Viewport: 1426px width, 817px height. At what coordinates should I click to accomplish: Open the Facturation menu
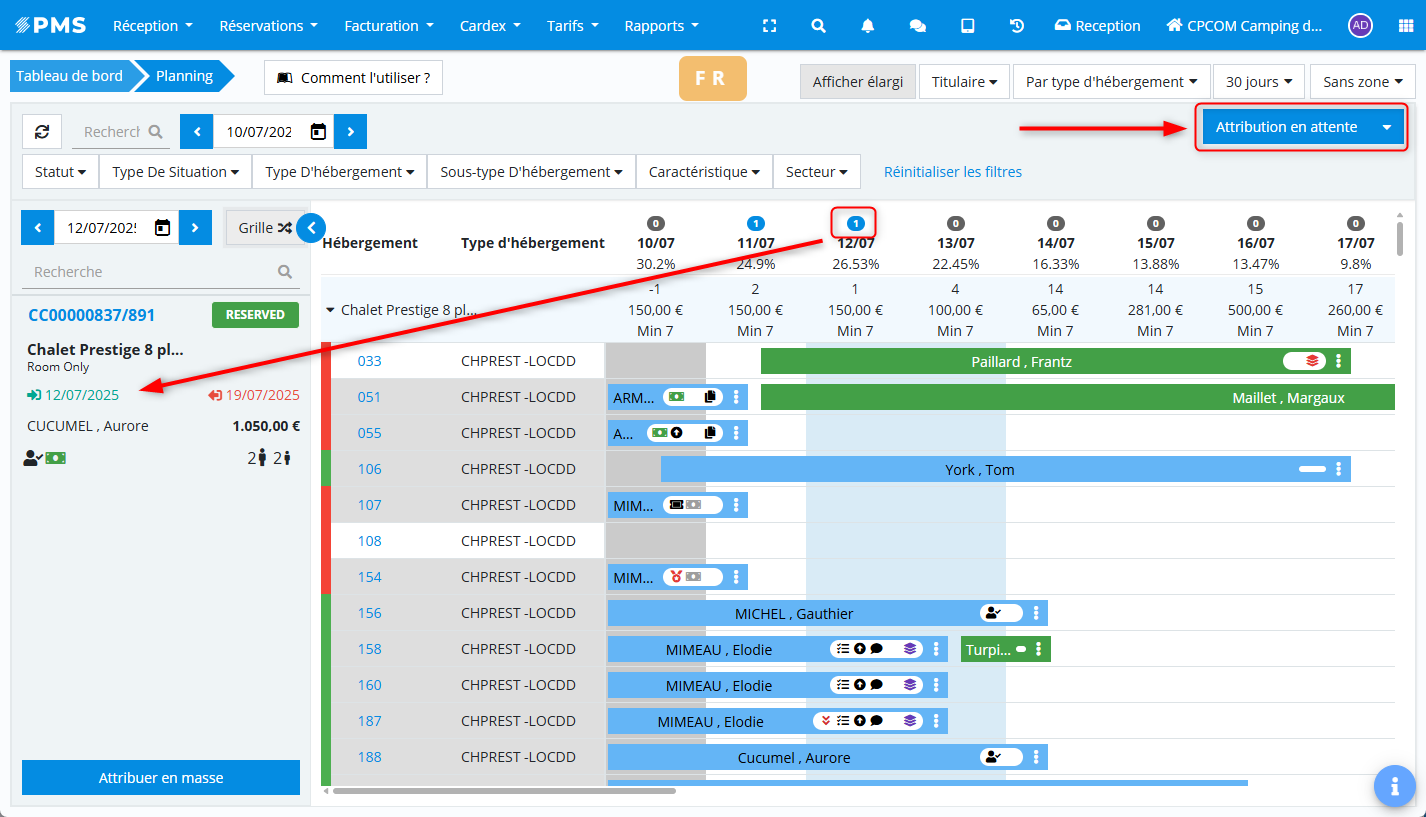pos(388,26)
